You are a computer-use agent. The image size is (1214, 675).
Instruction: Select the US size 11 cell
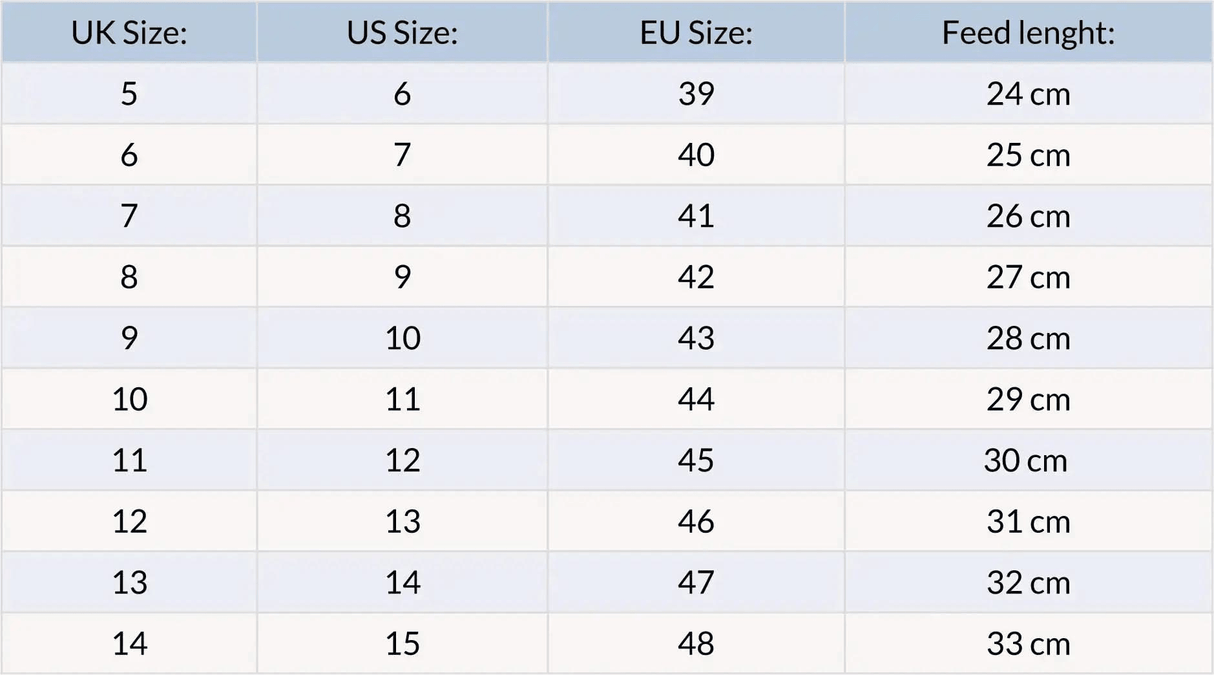[x=402, y=399]
